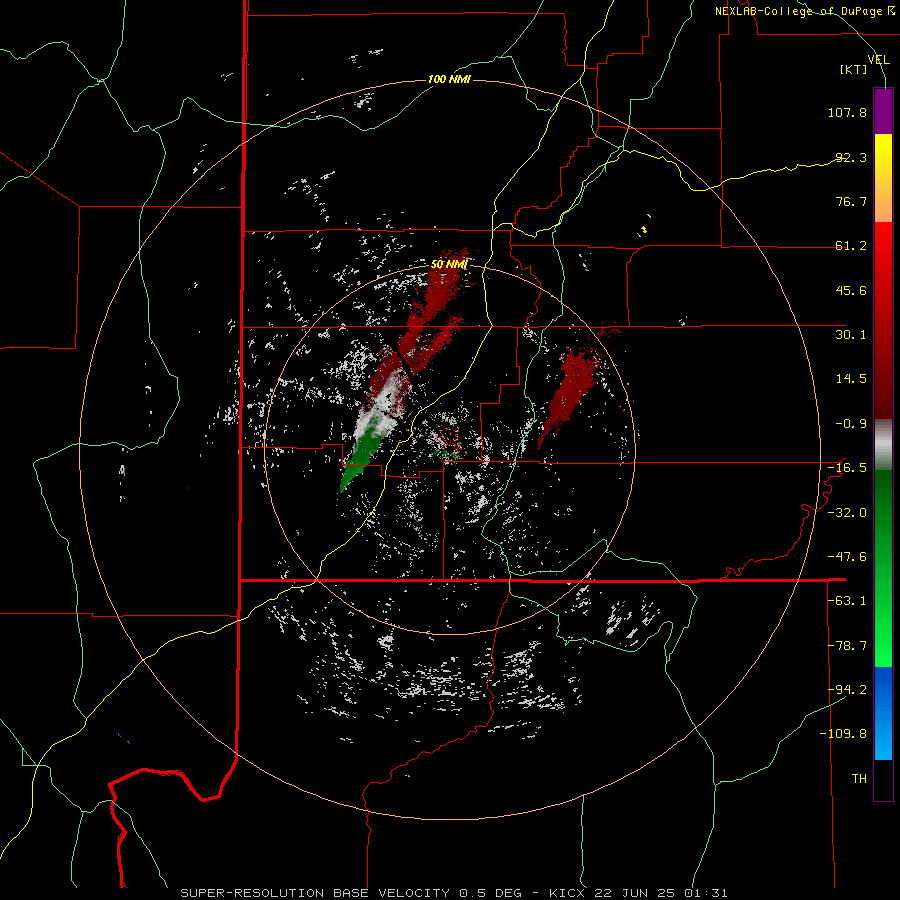Click the purple segment of the color bar

point(883,111)
